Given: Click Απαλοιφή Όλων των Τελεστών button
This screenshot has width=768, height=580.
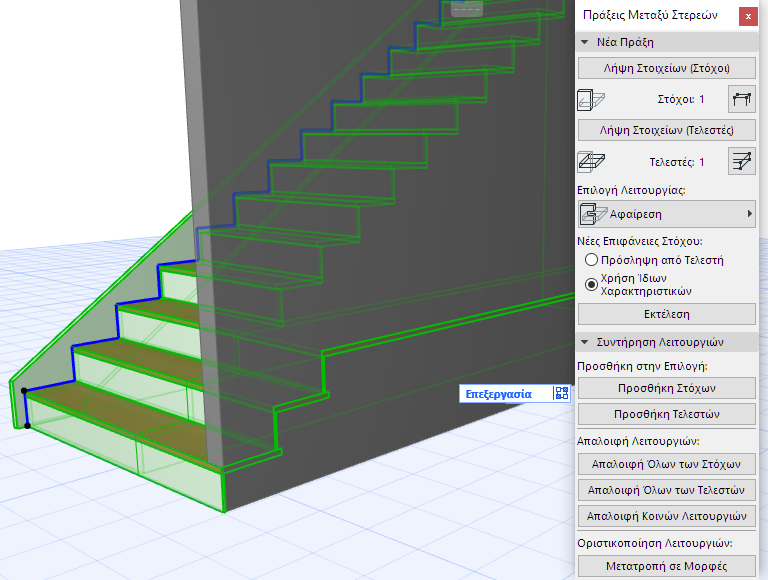Looking at the screenshot, I should (667, 490).
